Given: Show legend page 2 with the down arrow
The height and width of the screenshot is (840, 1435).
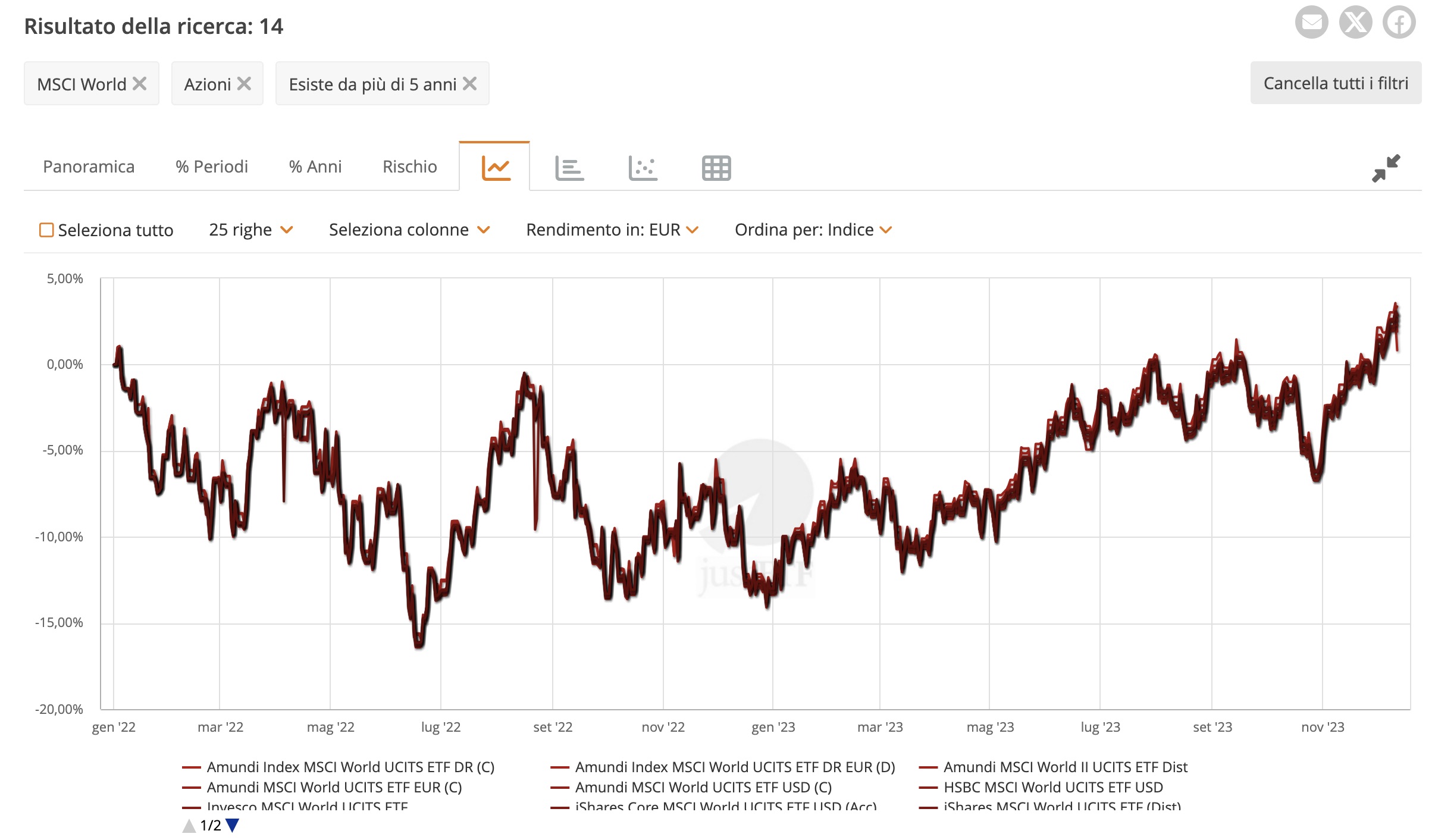Looking at the screenshot, I should tap(232, 826).
